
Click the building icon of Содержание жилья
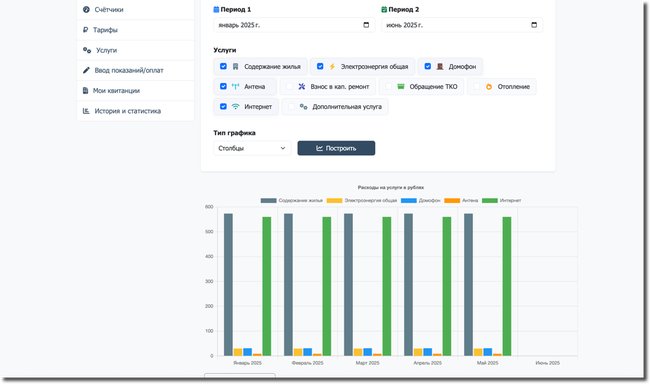click(235, 66)
